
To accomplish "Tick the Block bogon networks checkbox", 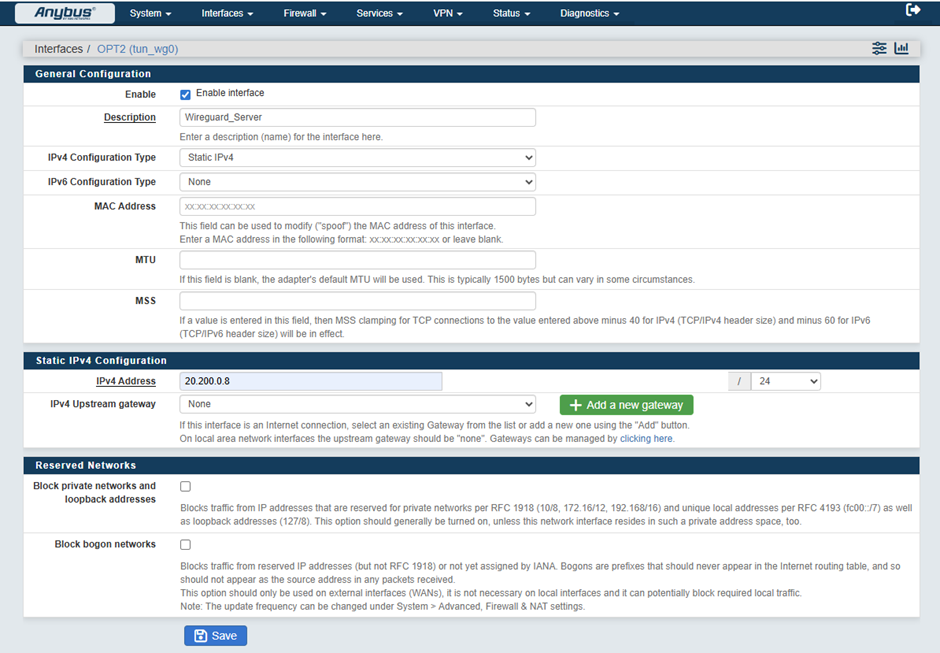I will [x=185, y=545].
